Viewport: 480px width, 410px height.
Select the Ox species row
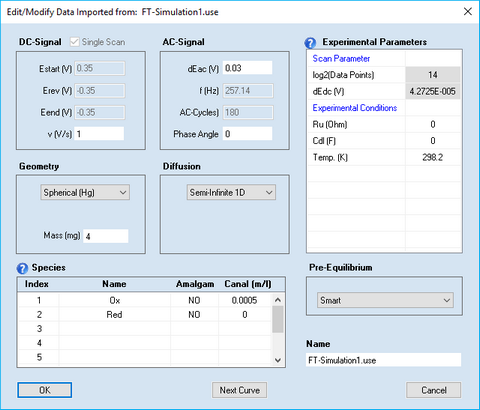coord(144,300)
